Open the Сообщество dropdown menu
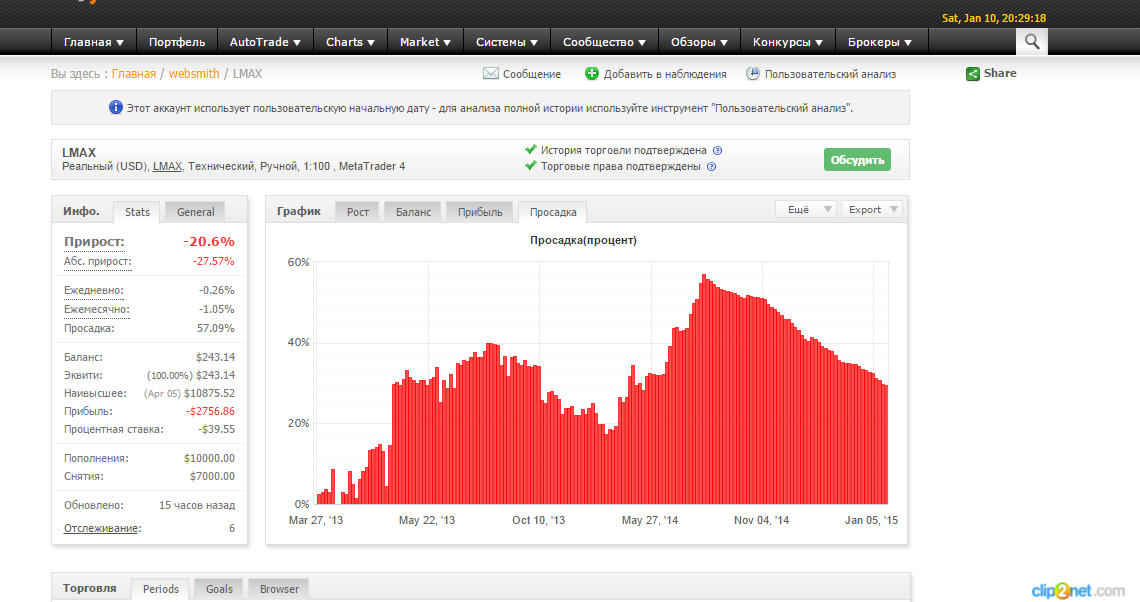 click(x=604, y=42)
